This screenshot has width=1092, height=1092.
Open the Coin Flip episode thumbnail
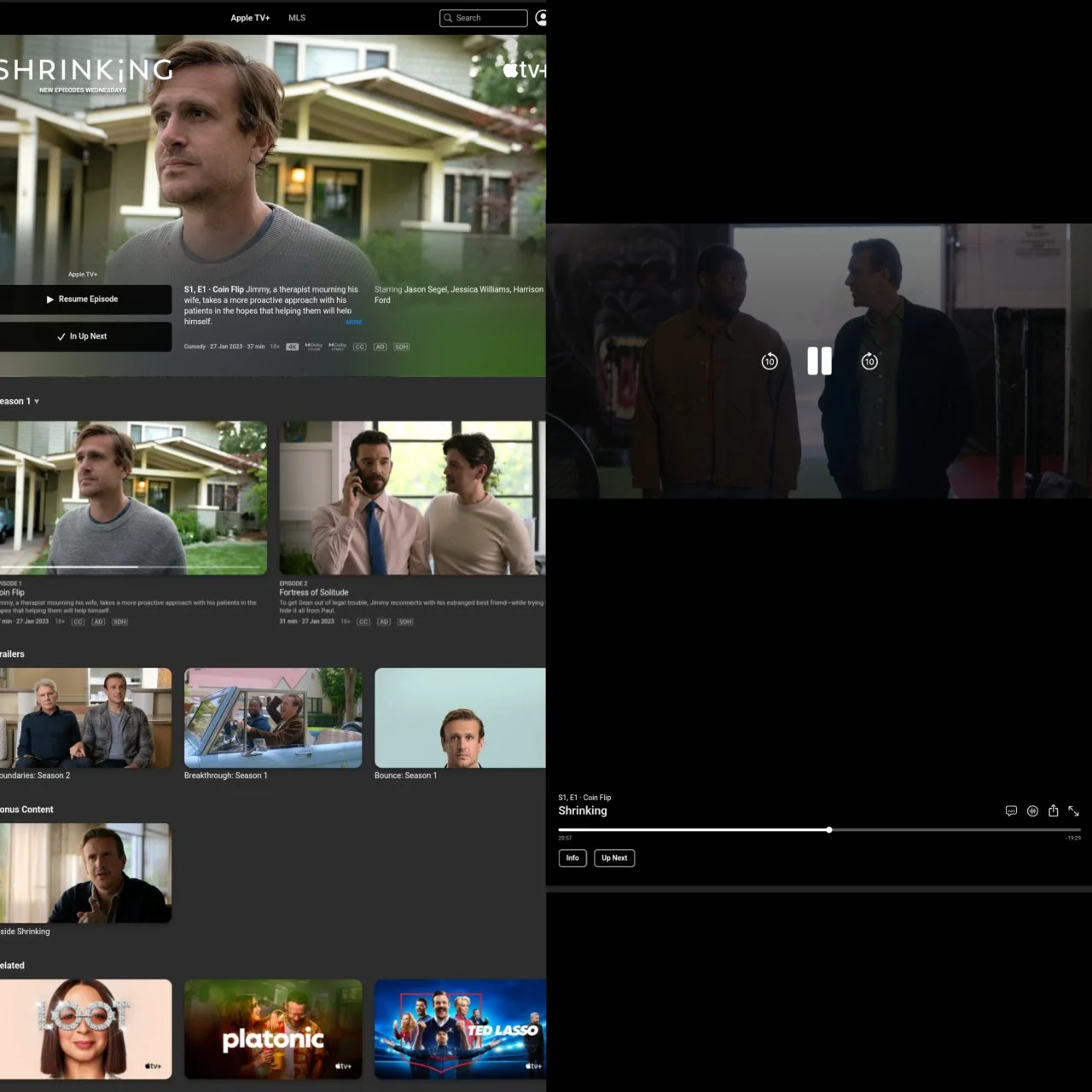[133, 497]
